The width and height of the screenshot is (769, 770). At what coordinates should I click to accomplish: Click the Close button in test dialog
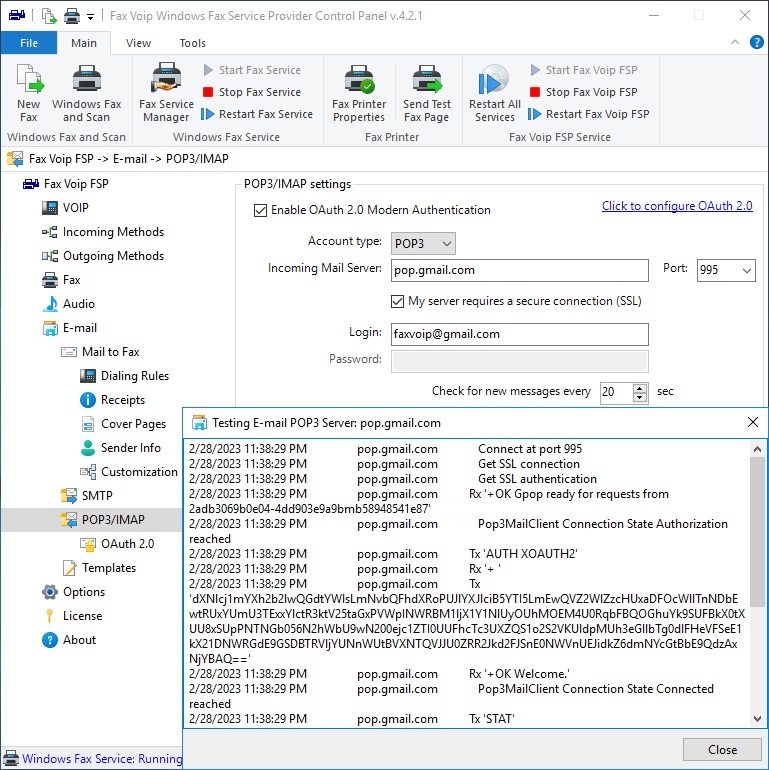(722, 750)
